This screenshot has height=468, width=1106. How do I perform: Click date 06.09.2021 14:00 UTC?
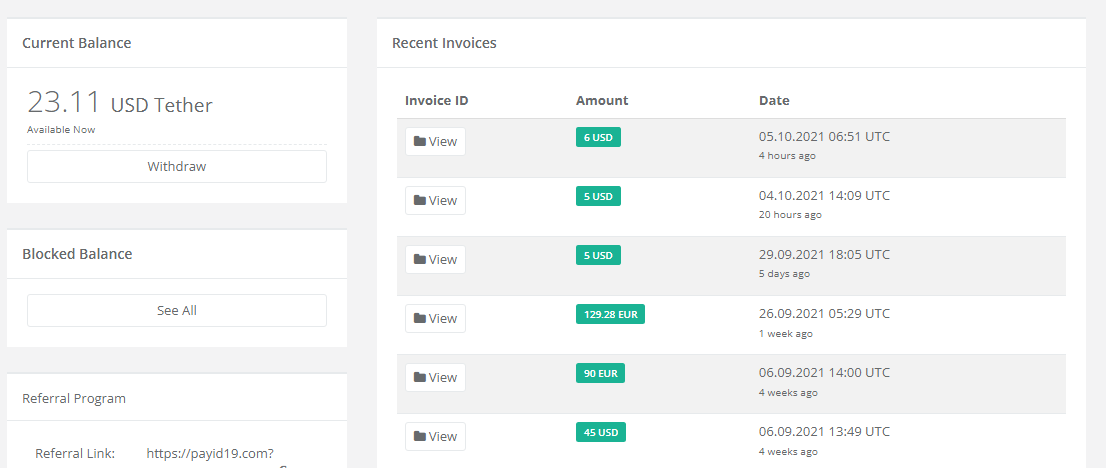825,372
